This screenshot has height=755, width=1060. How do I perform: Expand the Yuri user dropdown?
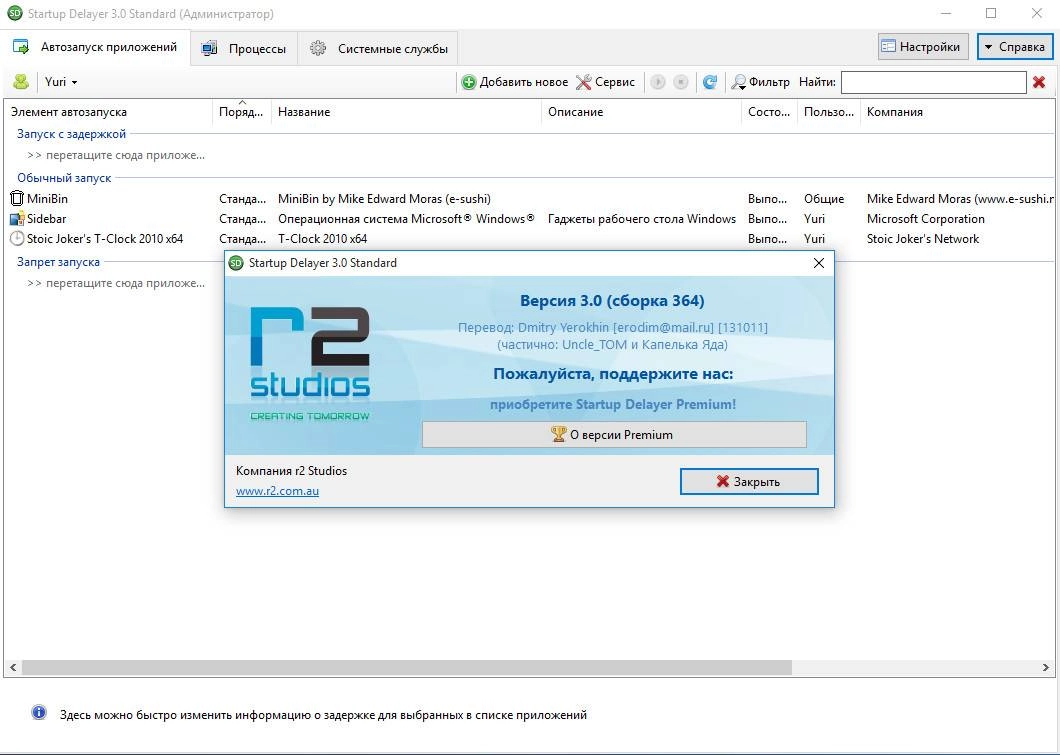click(x=61, y=82)
